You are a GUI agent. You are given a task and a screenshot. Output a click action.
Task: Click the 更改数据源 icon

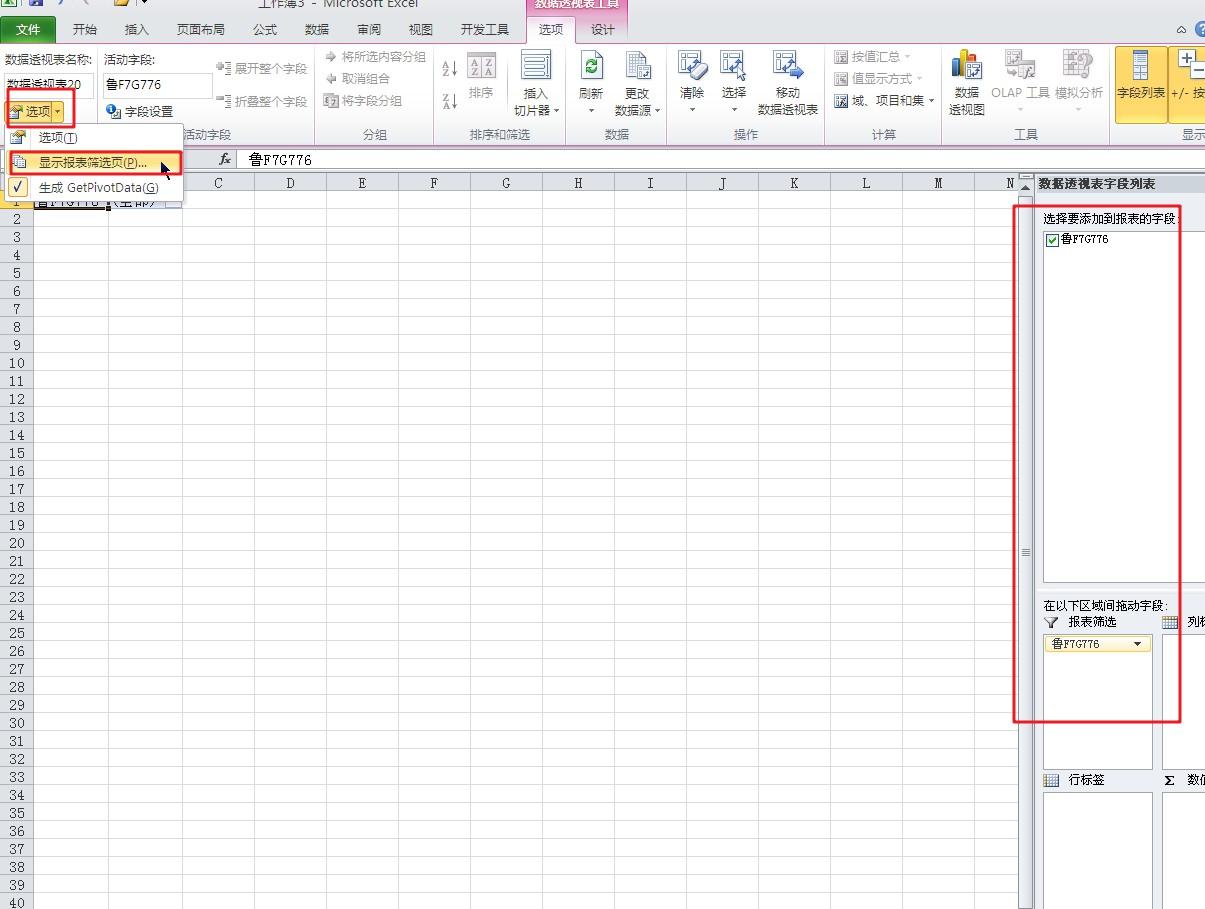pyautogui.click(x=637, y=68)
